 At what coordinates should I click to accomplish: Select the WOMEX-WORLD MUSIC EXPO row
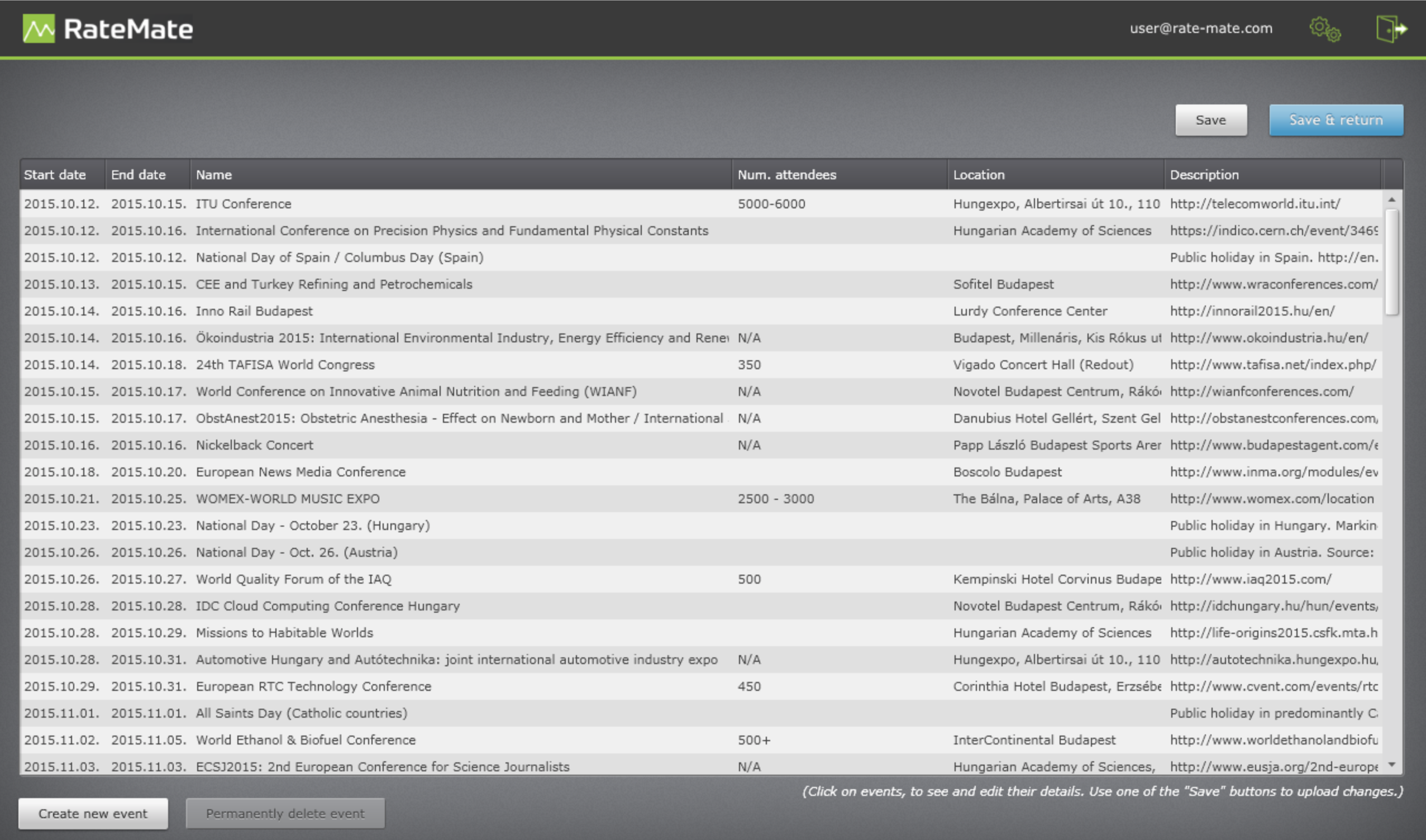tap(288, 498)
